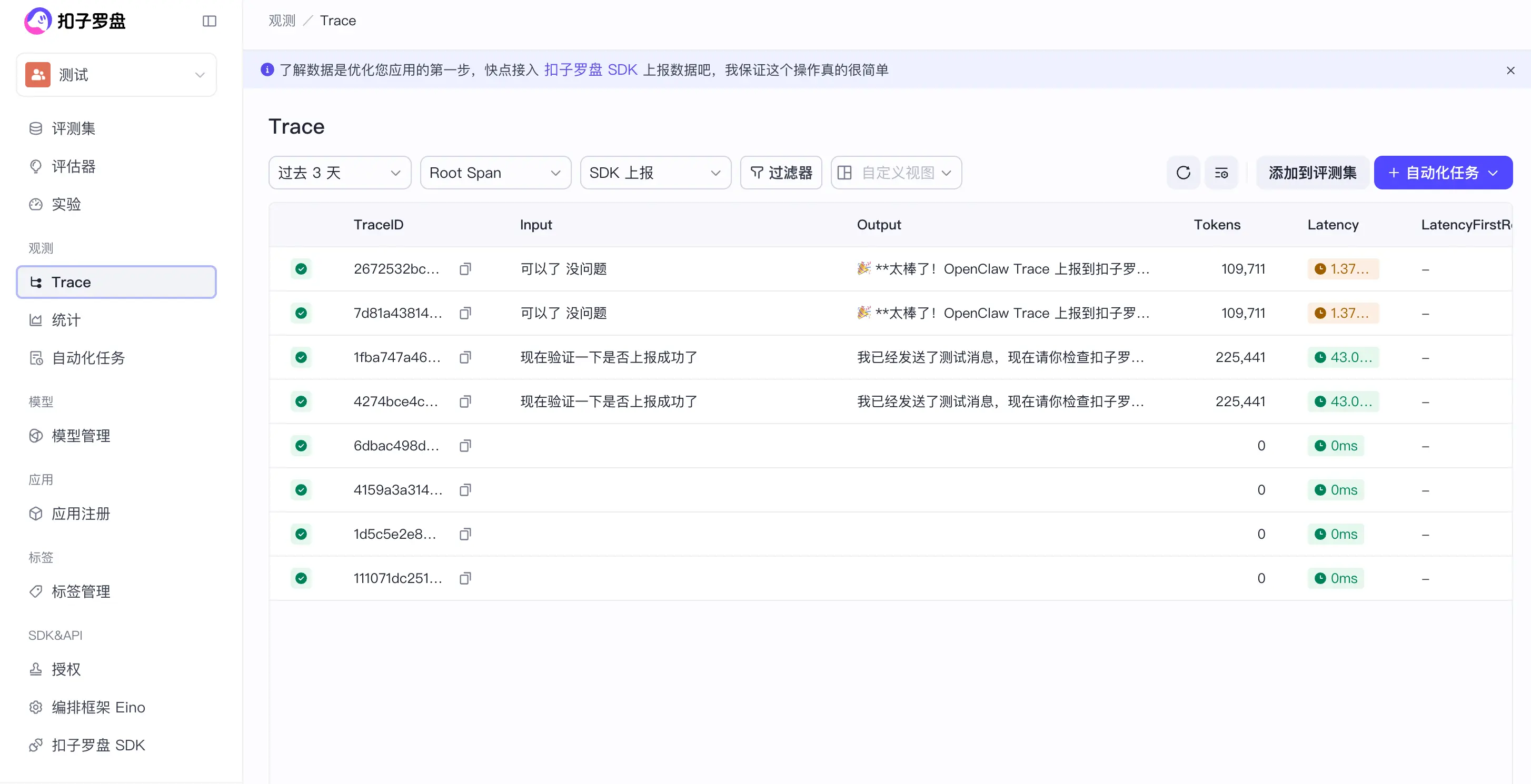Copy TraceID 1d5c5e2e8…

(465, 534)
